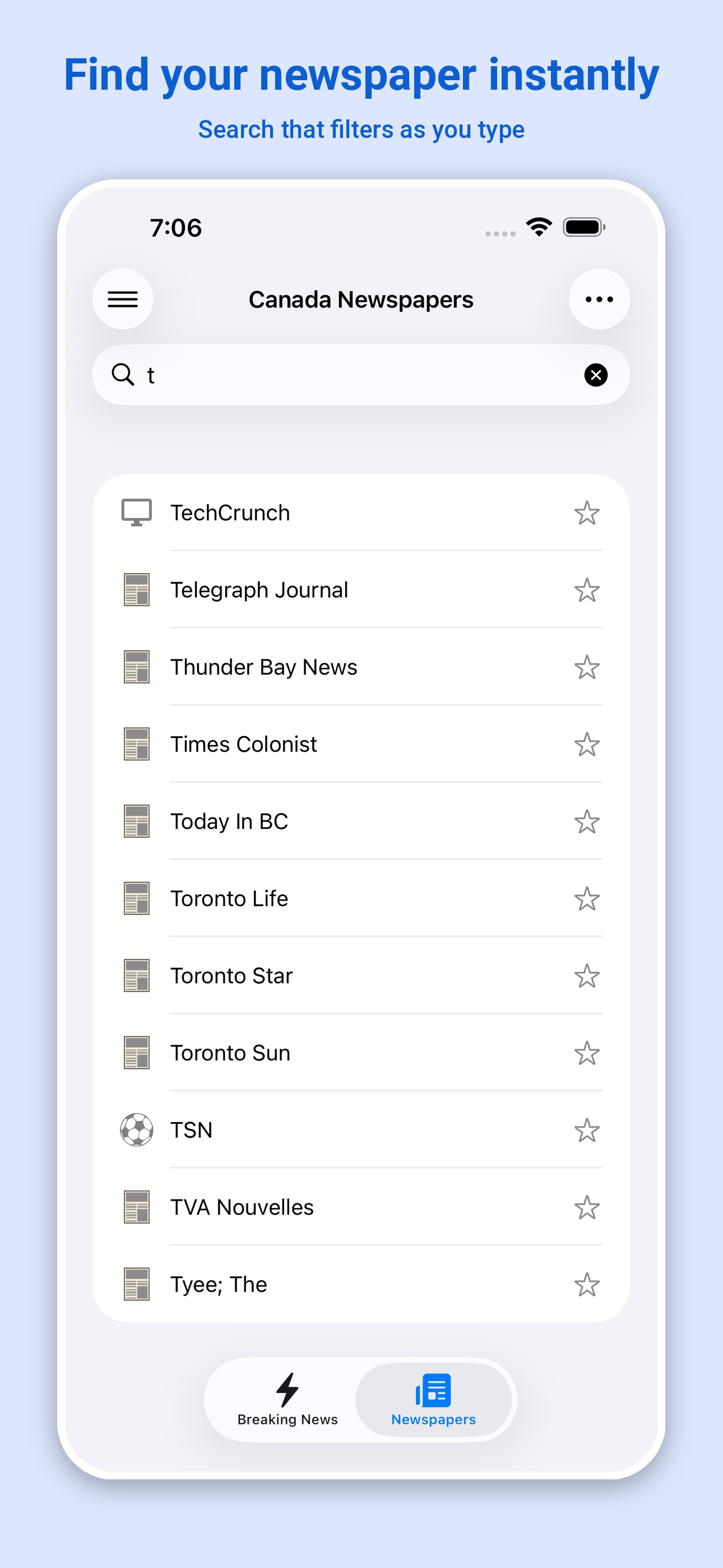Click the Toronto Sun newspaper icon
The width and height of the screenshot is (723, 1568).
point(136,1053)
